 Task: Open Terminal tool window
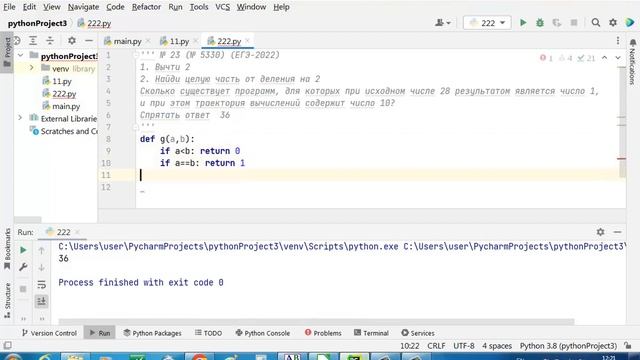pyautogui.click(x=371, y=333)
